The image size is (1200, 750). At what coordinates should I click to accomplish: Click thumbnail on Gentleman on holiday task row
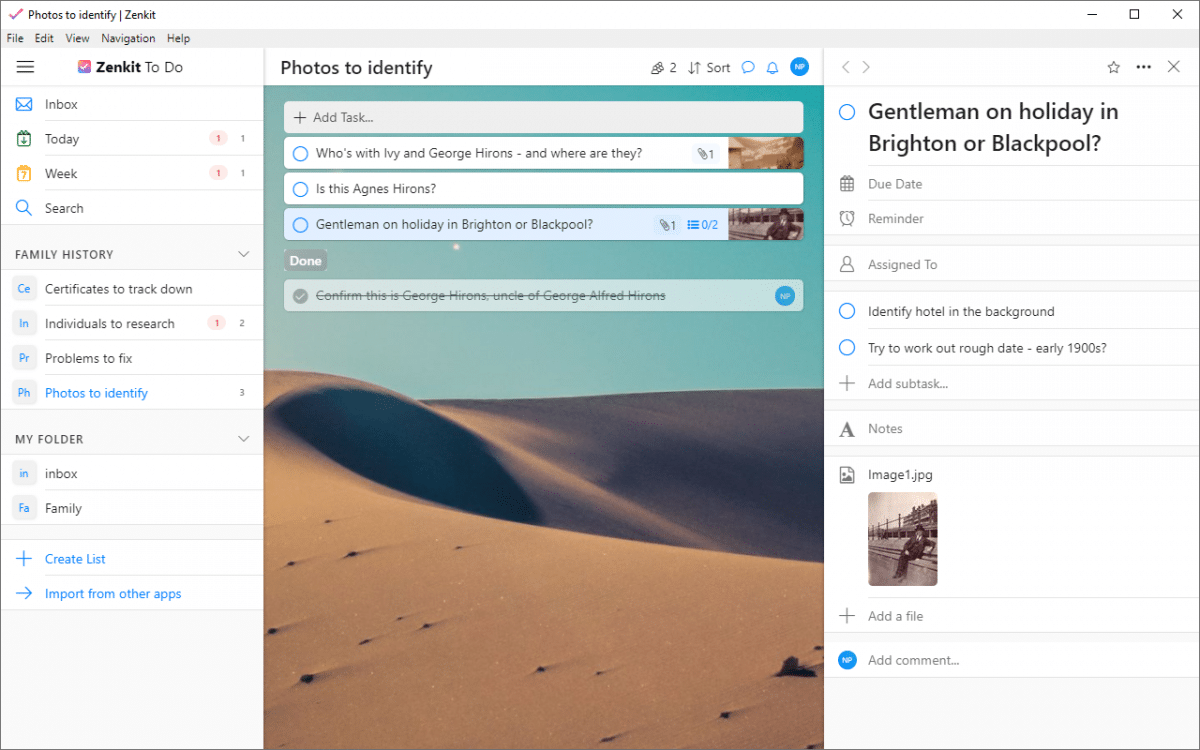(x=765, y=225)
